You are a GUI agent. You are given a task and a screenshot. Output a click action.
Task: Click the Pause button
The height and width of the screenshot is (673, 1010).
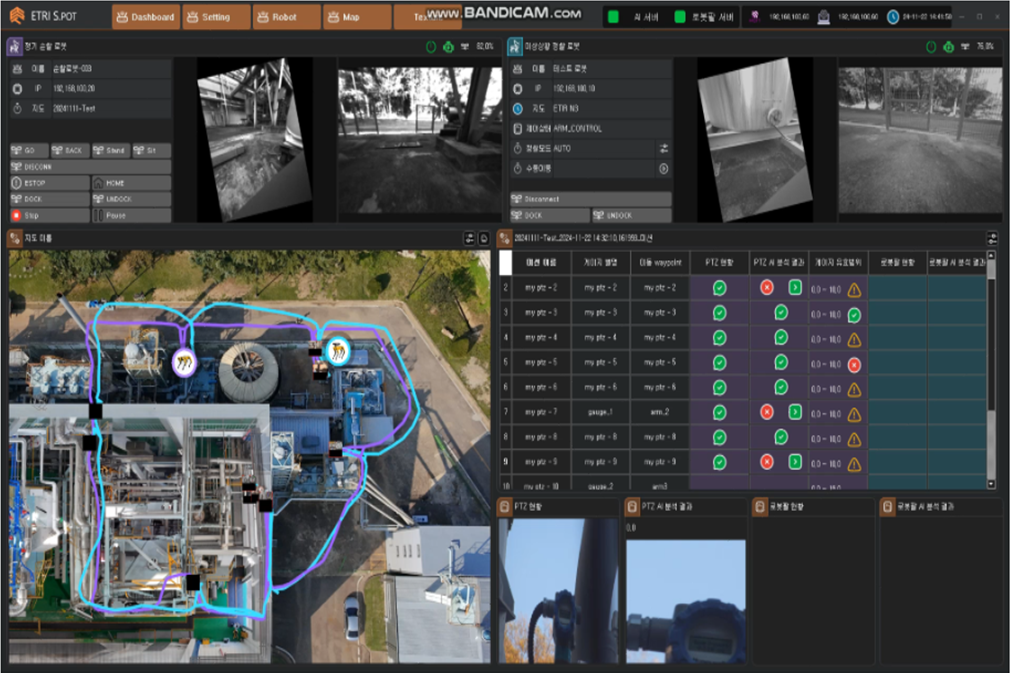(x=131, y=216)
